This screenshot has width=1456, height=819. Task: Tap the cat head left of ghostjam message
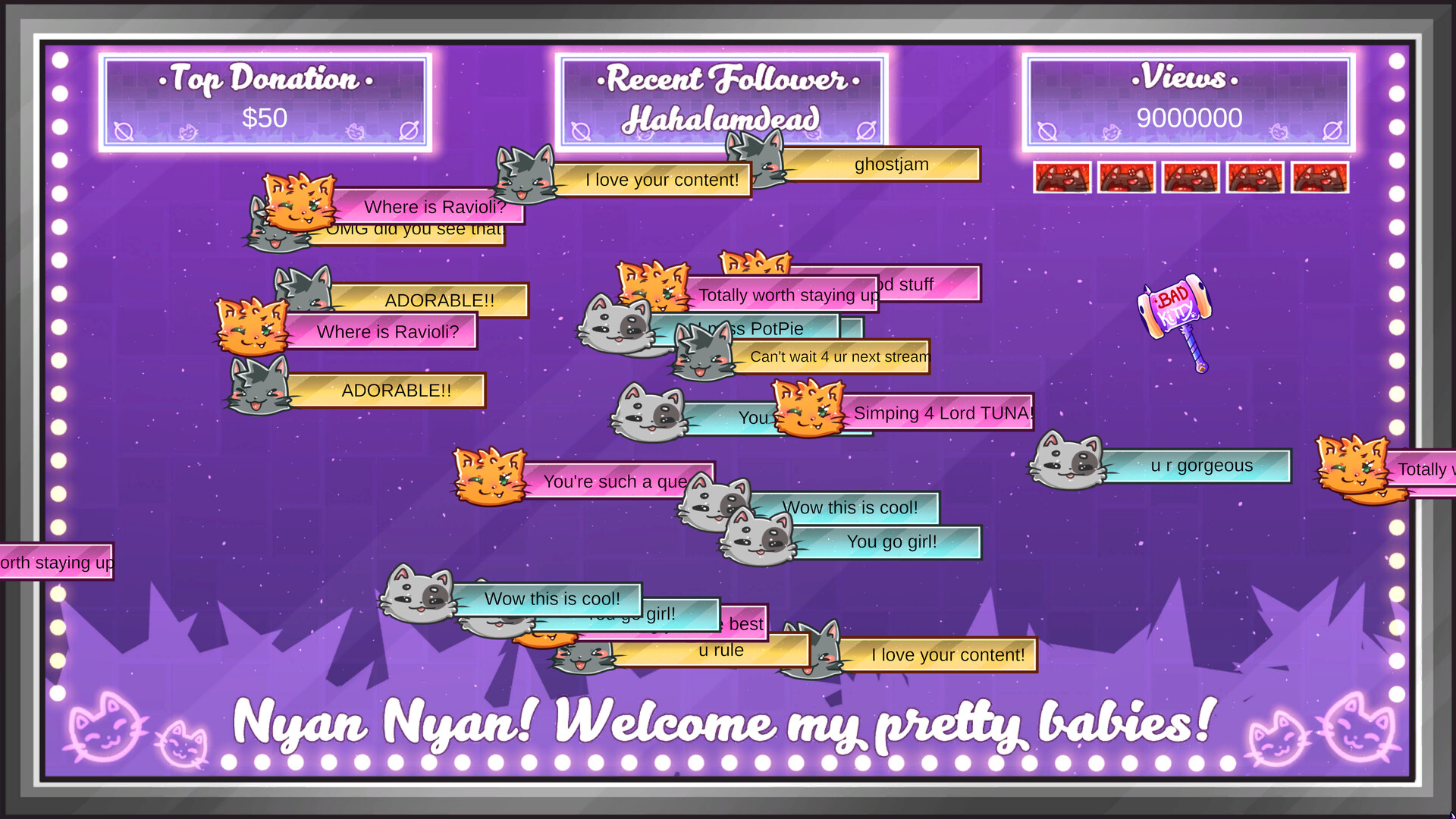[x=761, y=154]
